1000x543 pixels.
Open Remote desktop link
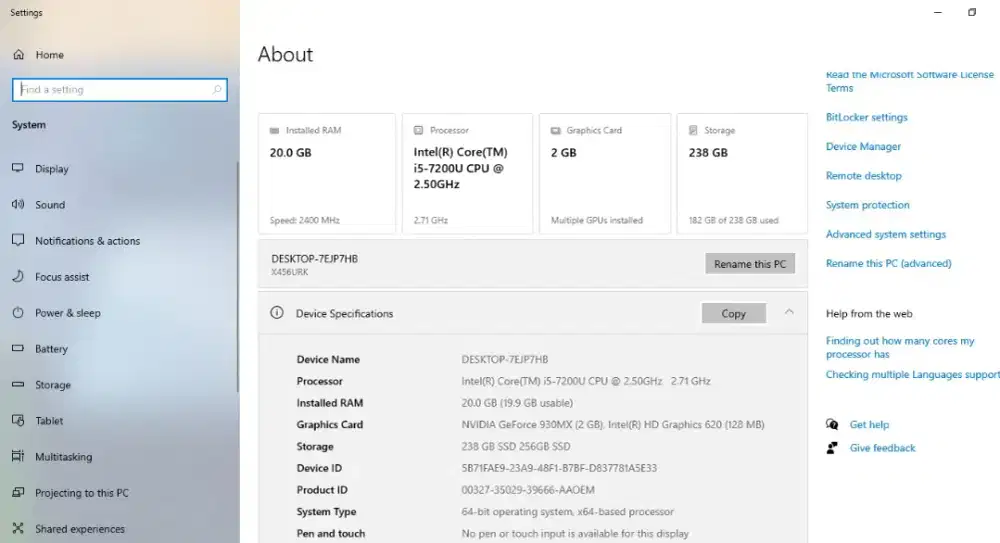pos(864,175)
